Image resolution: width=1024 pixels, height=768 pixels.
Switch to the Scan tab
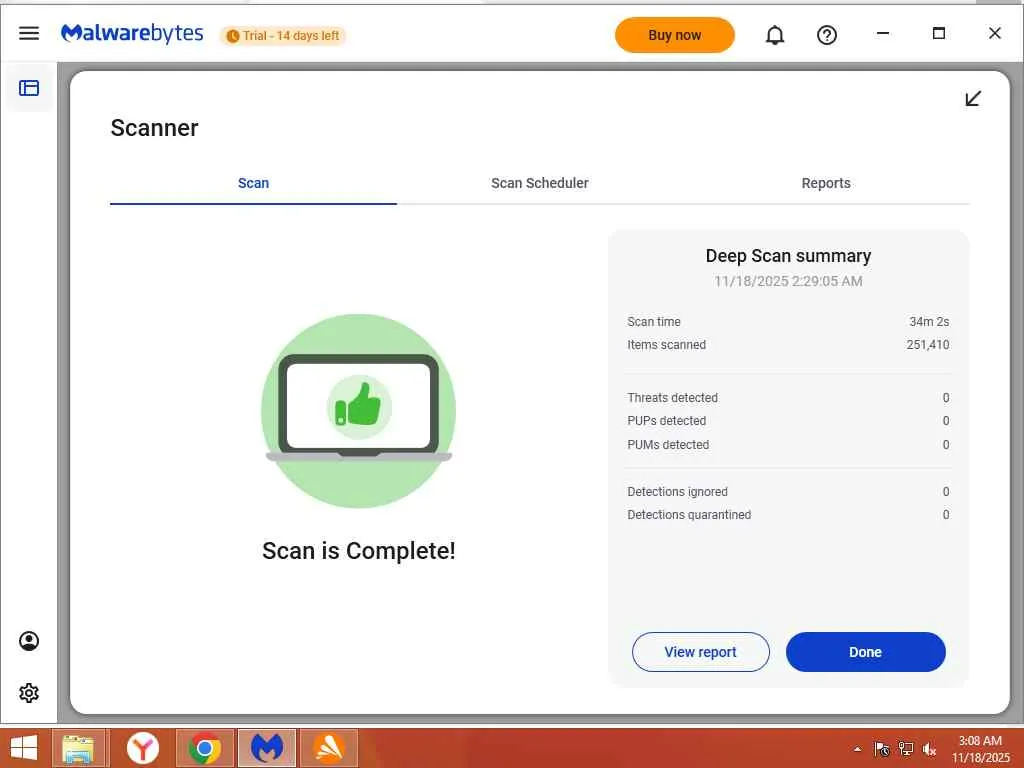(253, 184)
